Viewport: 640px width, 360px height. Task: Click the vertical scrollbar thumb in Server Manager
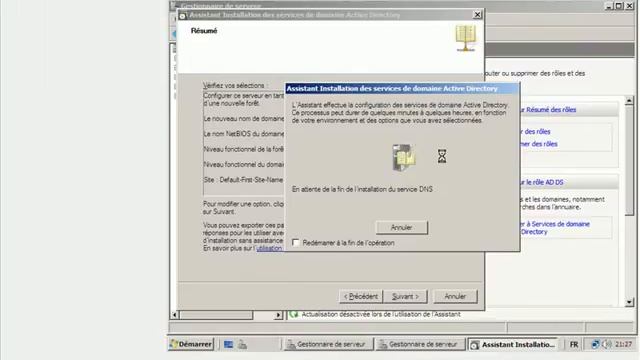[x=629, y=160]
